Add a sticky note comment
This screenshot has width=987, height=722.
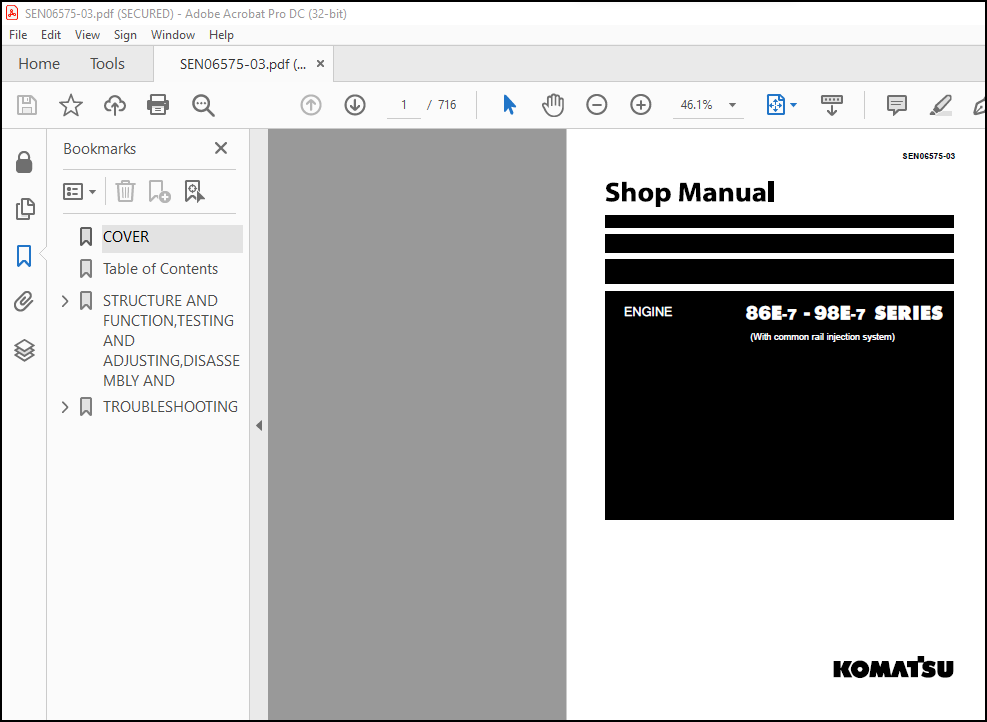point(896,104)
